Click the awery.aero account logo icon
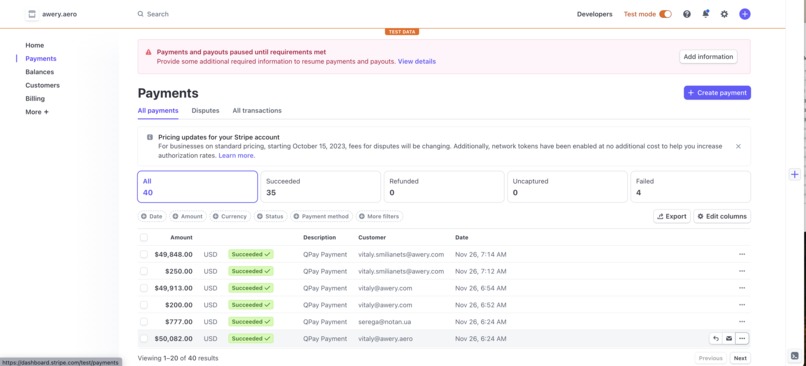The width and height of the screenshot is (806, 366). [32, 14]
